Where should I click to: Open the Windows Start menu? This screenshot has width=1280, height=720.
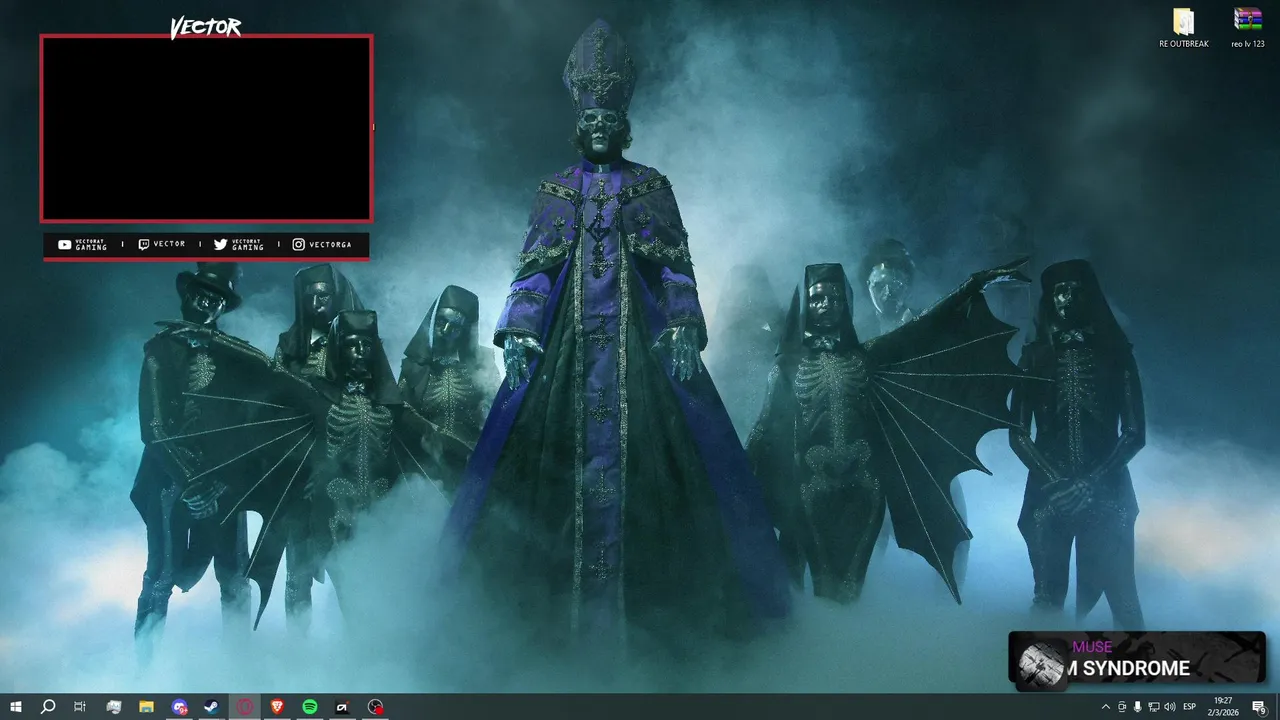pos(16,707)
